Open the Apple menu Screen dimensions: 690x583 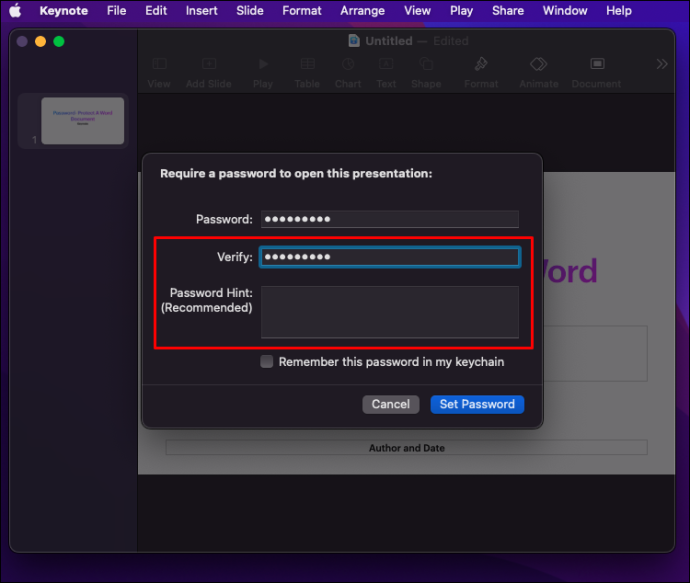15,11
